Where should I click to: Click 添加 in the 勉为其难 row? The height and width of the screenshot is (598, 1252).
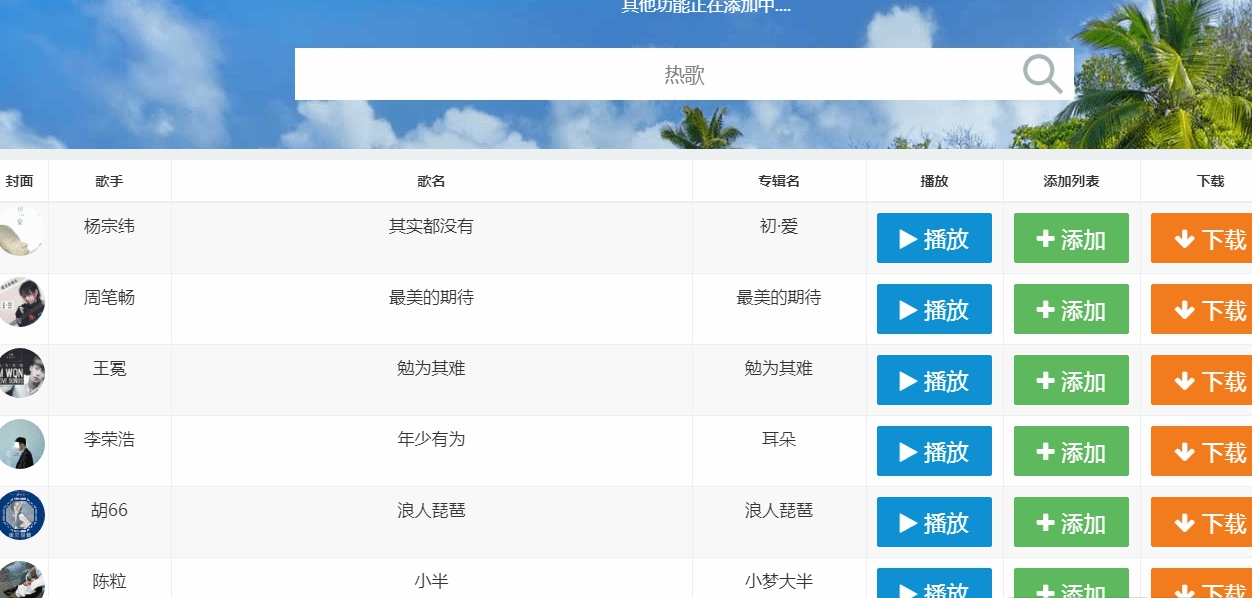click(1071, 380)
